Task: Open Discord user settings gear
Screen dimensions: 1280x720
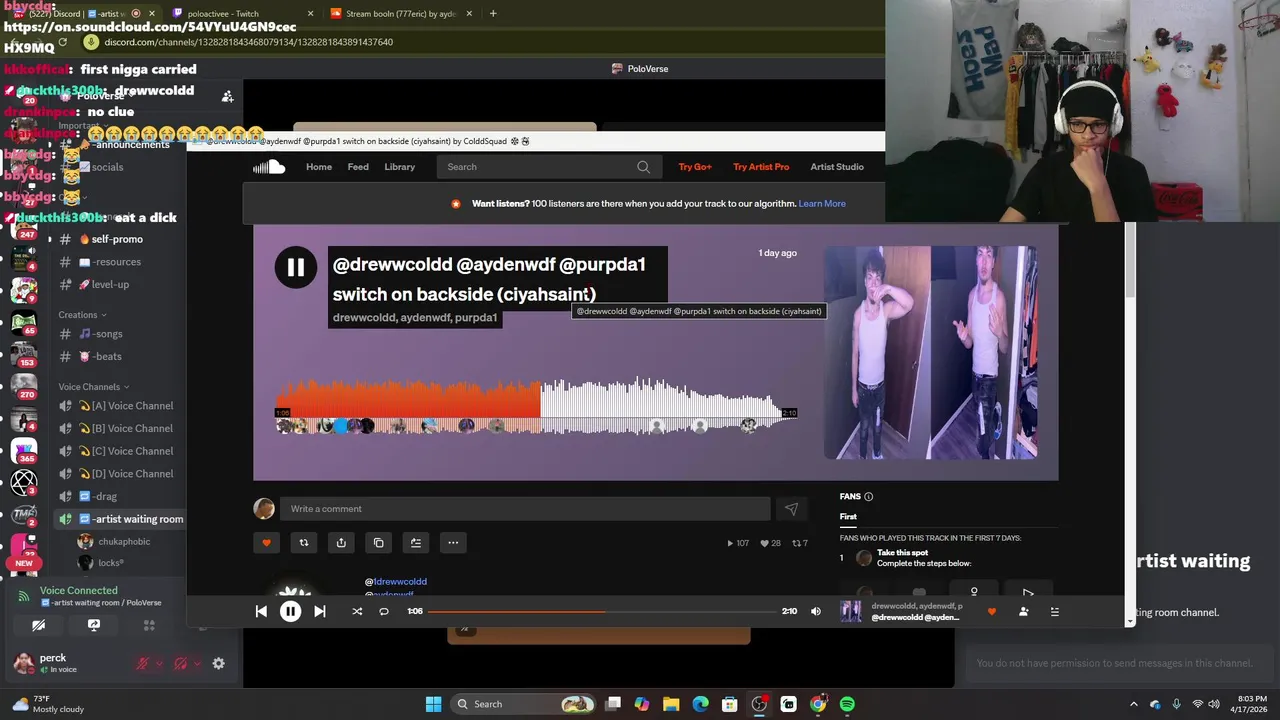Action: click(x=218, y=664)
